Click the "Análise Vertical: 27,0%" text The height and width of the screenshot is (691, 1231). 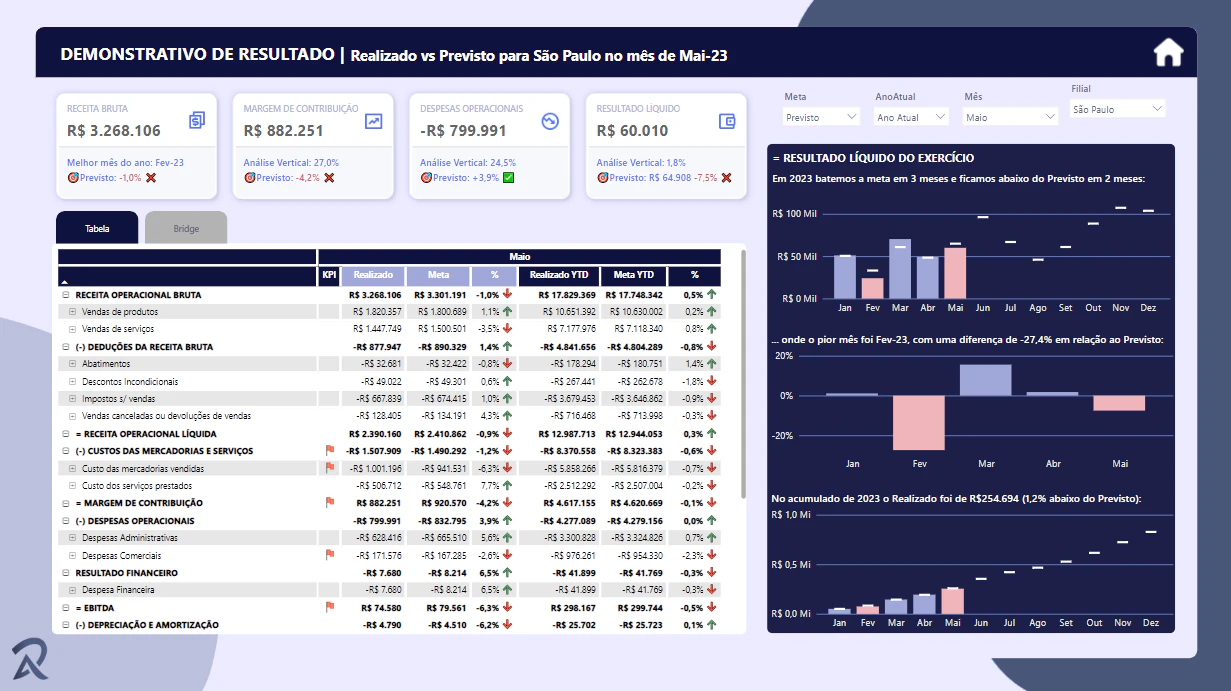[292, 162]
